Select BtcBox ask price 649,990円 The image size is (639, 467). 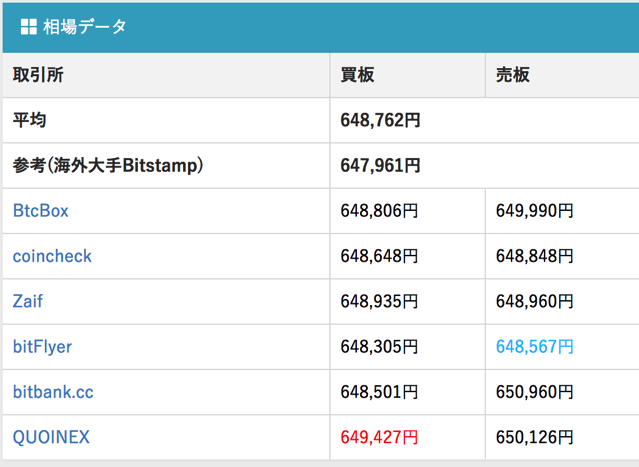tap(535, 211)
